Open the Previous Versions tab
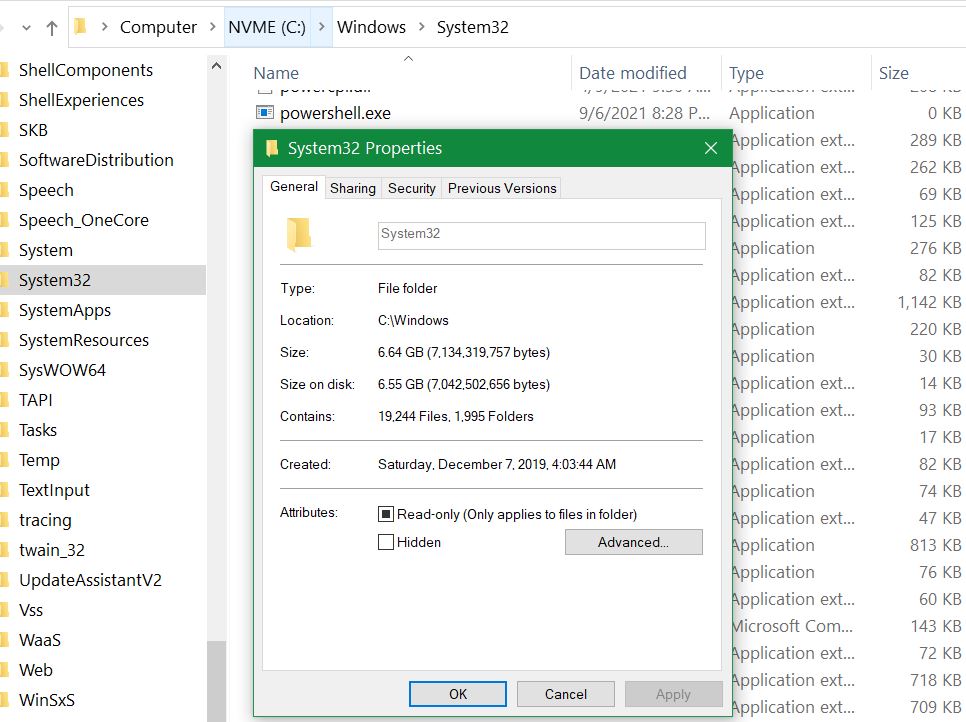This screenshot has width=966, height=722. 502,188
